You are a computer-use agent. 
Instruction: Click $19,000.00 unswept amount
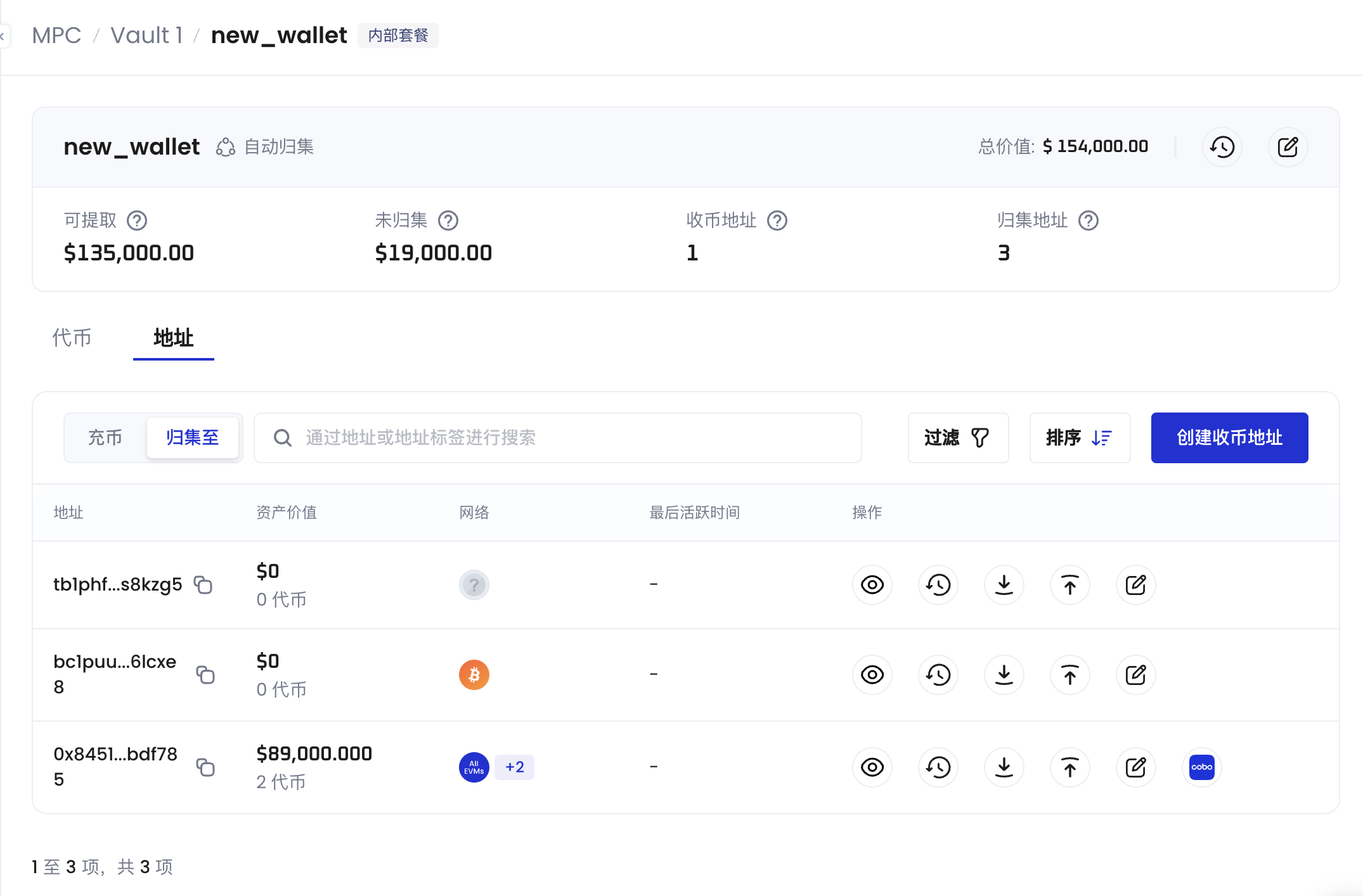tap(434, 253)
